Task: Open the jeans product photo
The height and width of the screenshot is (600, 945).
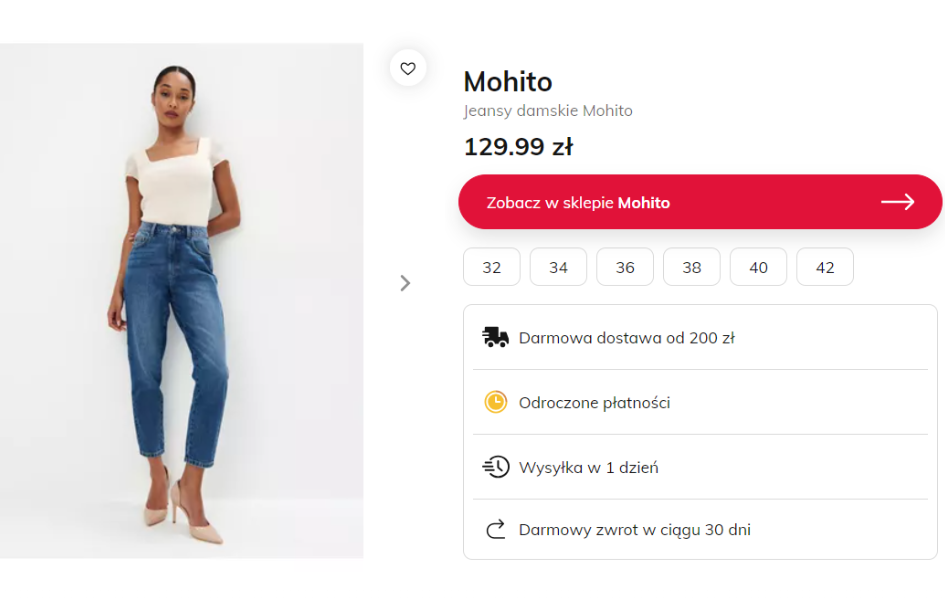Action: [x=181, y=300]
